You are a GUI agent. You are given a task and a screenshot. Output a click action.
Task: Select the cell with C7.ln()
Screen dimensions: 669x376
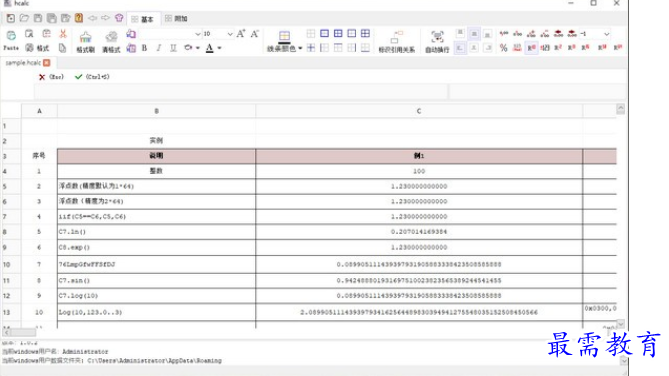tap(157, 232)
